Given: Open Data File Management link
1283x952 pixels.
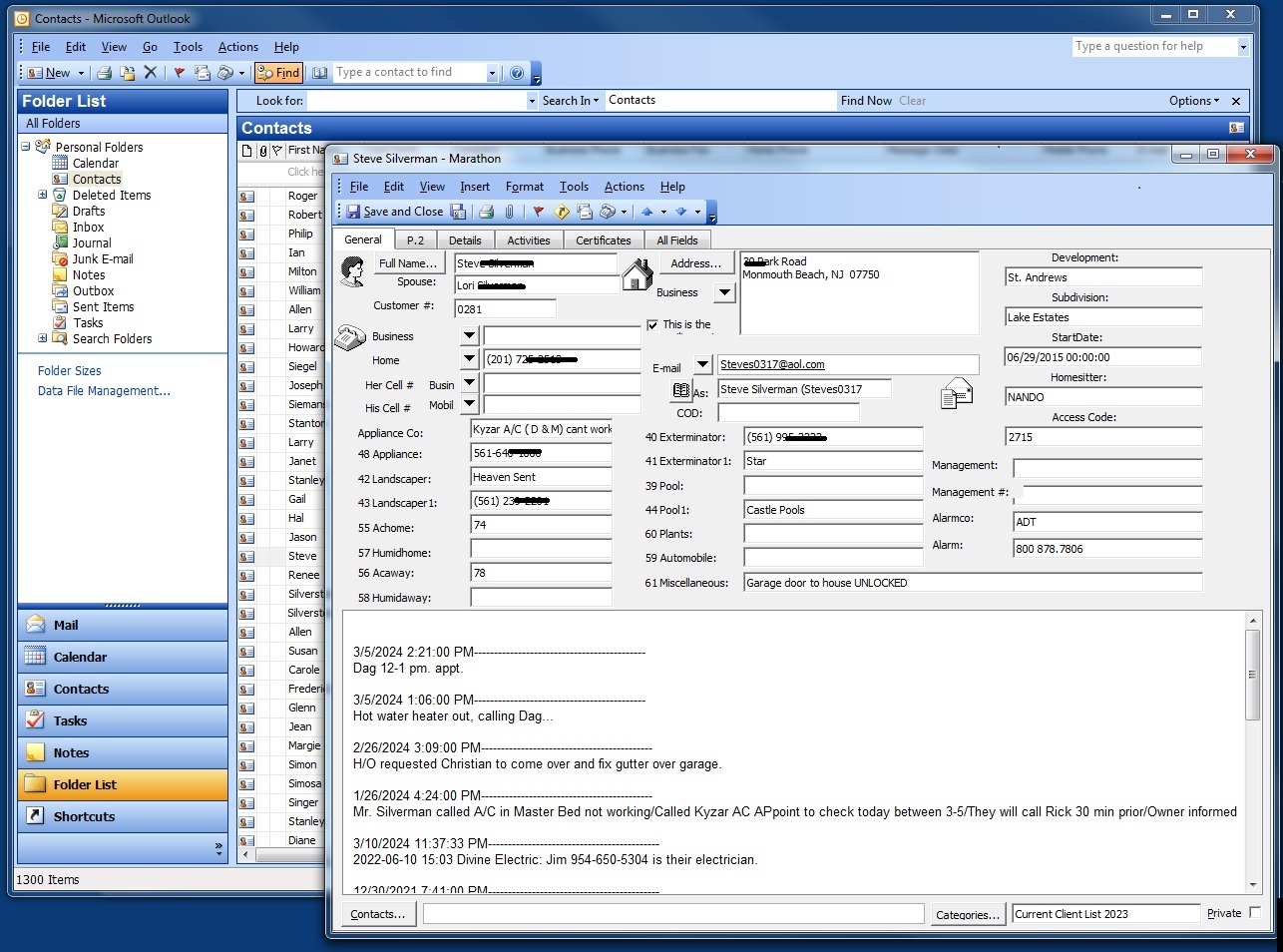Looking at the screenshot, I should click(104, 391).
